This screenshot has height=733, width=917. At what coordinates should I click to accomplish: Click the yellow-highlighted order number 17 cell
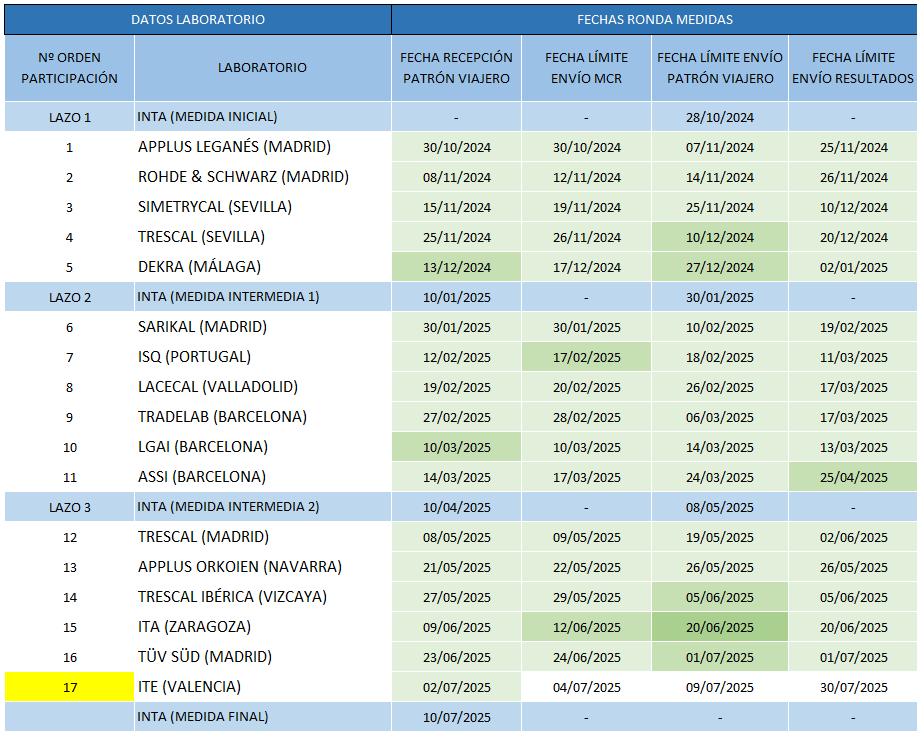(x=70, y=687)
